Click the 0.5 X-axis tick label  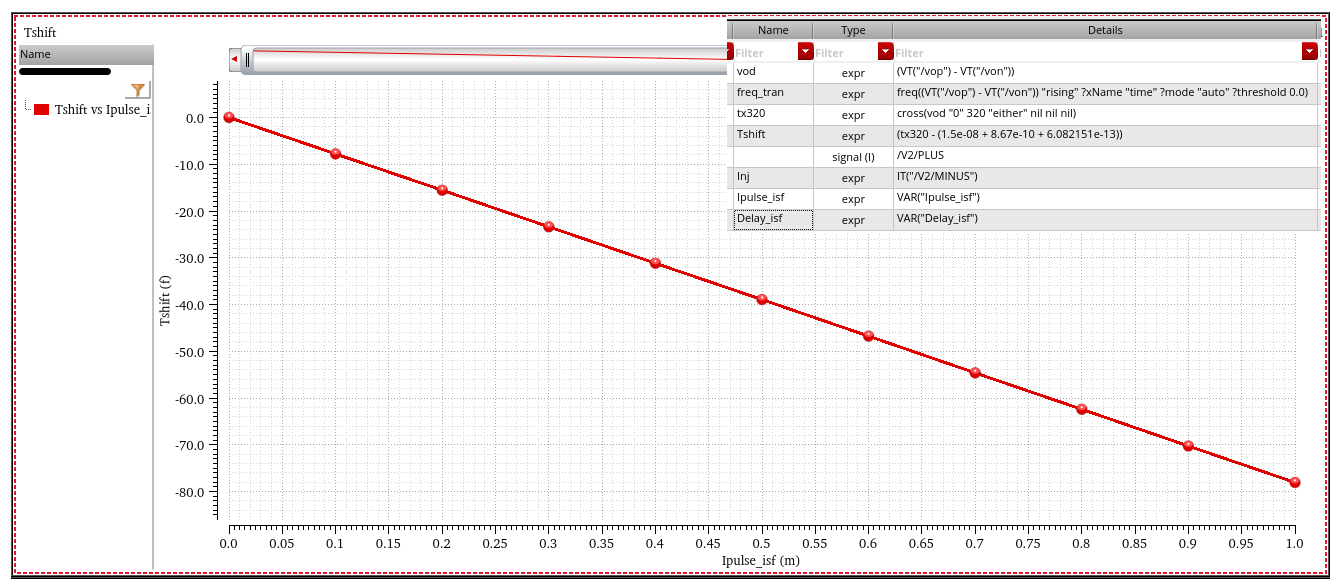point(761,543)
